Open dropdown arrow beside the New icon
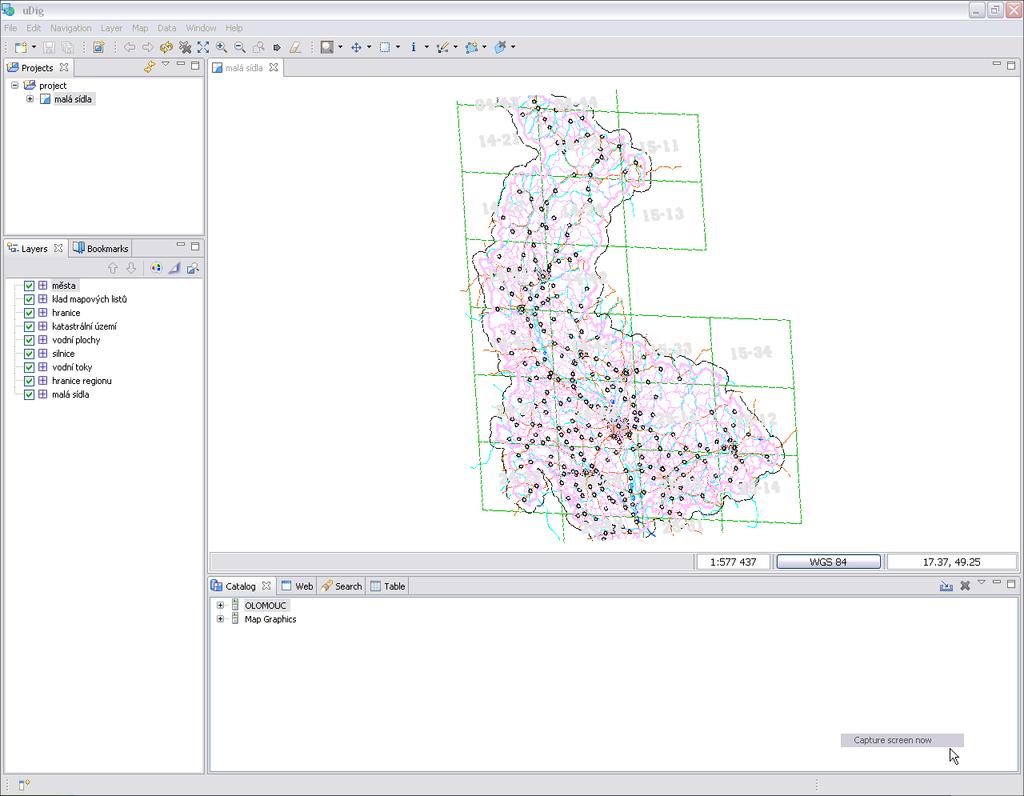This screenshot has width=1024, height=796. click(x=34, y=47)
